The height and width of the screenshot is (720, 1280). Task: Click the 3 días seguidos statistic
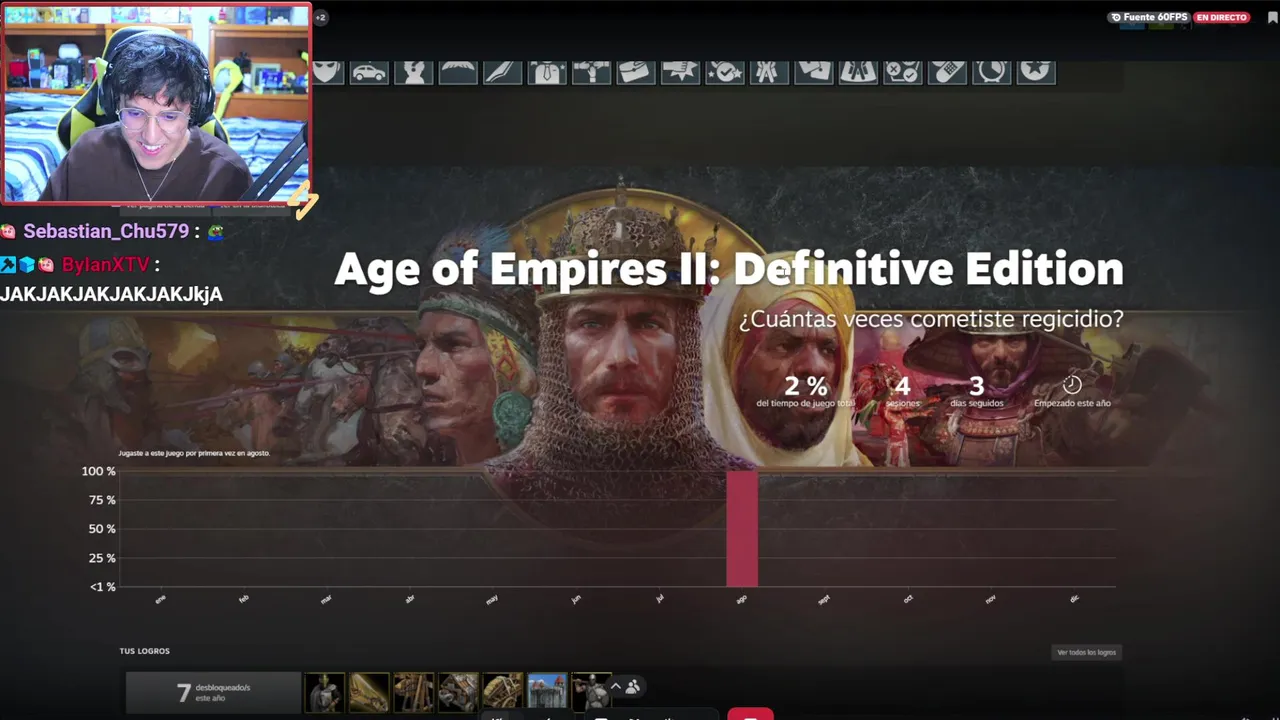click(977, 391)
